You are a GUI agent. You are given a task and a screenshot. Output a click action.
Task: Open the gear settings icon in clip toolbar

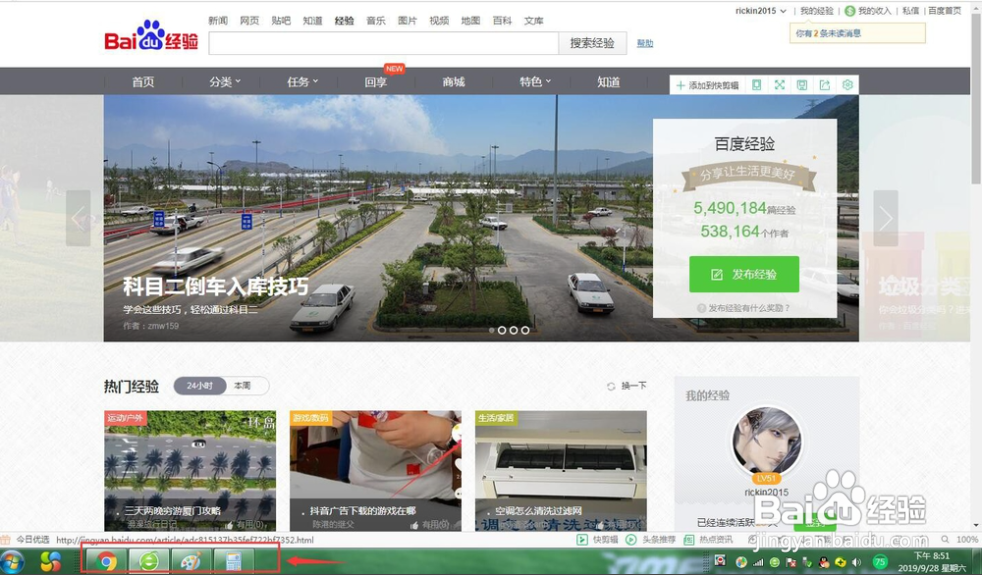click(847, 85)
